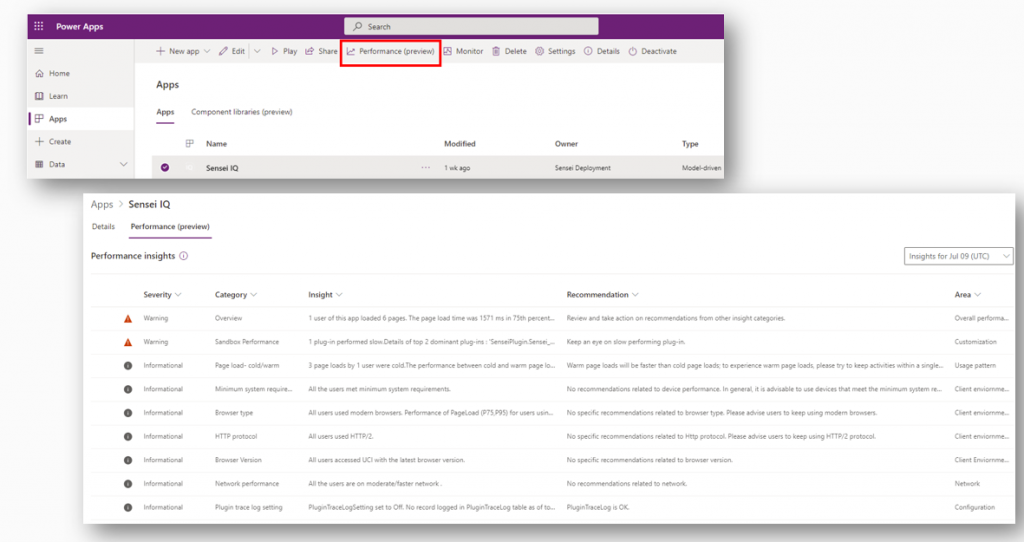
Task: Expand the Data section in sidebar
Action: [123, 165]
